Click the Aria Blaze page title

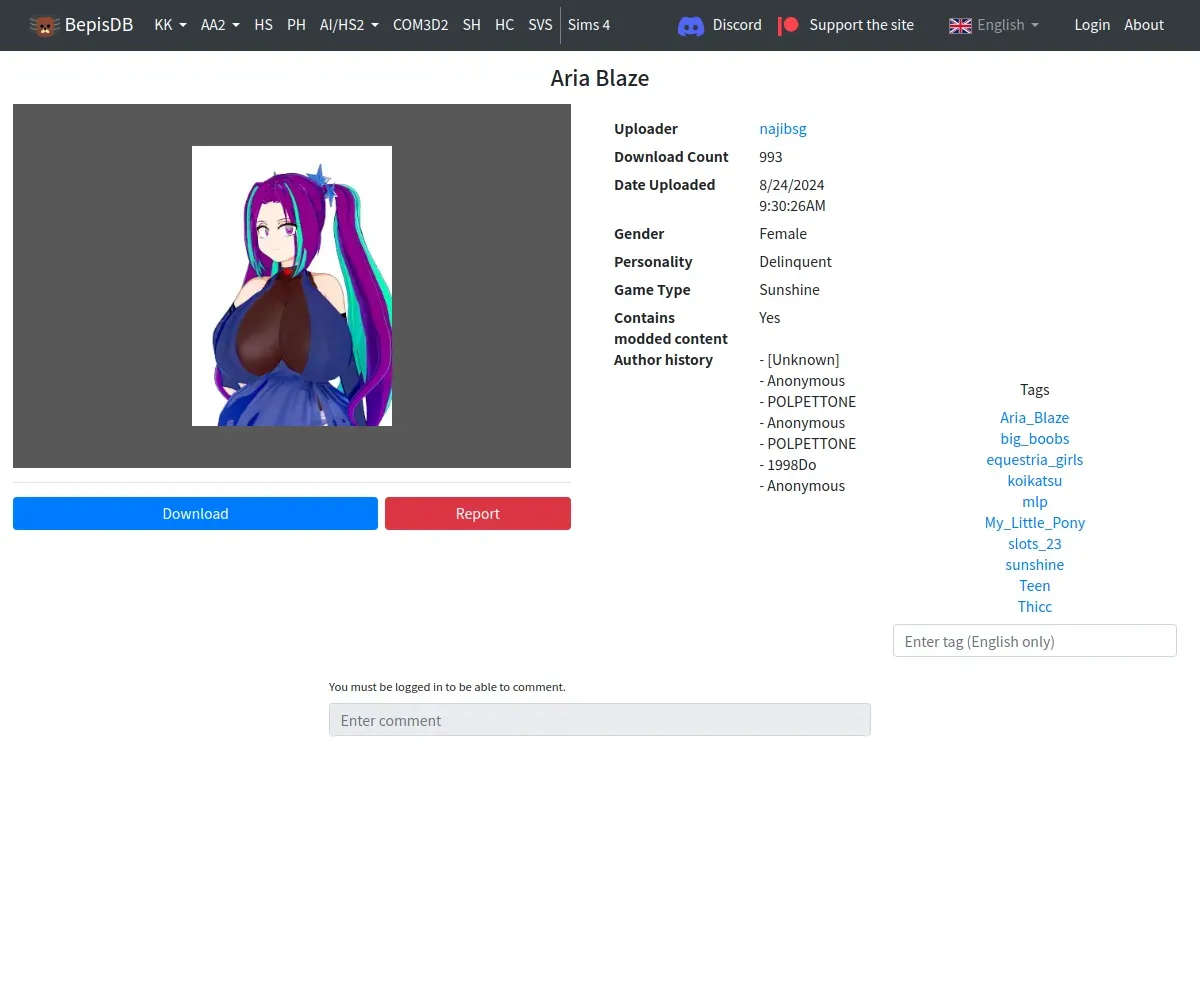pos(600,78)
